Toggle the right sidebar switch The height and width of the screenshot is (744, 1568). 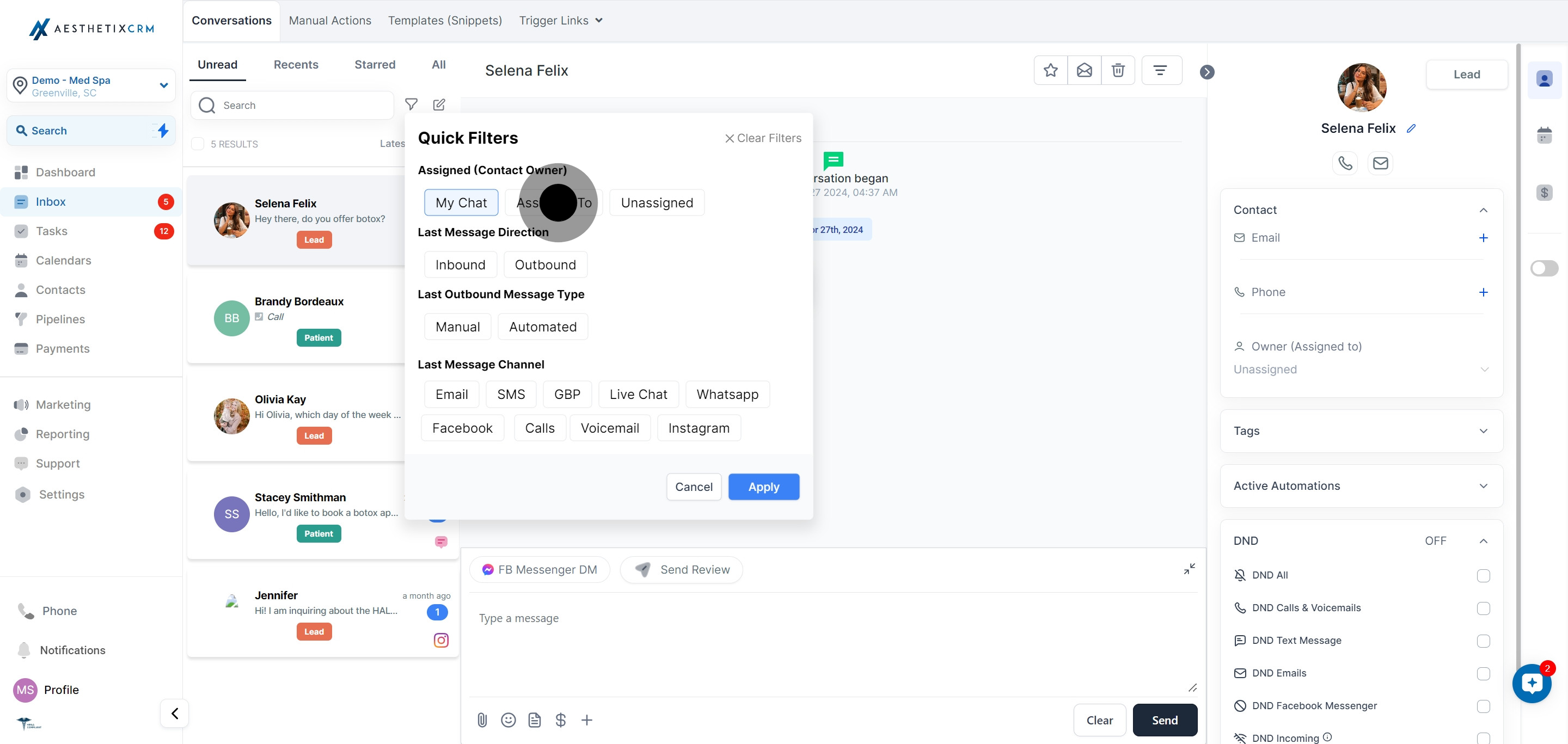point(1543,268)
